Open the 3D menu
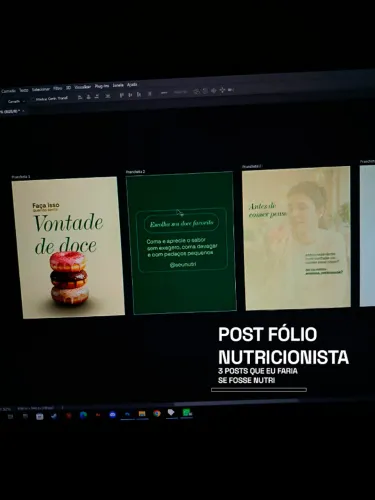This screenshot has width=375, height=500. coord(68,88)
